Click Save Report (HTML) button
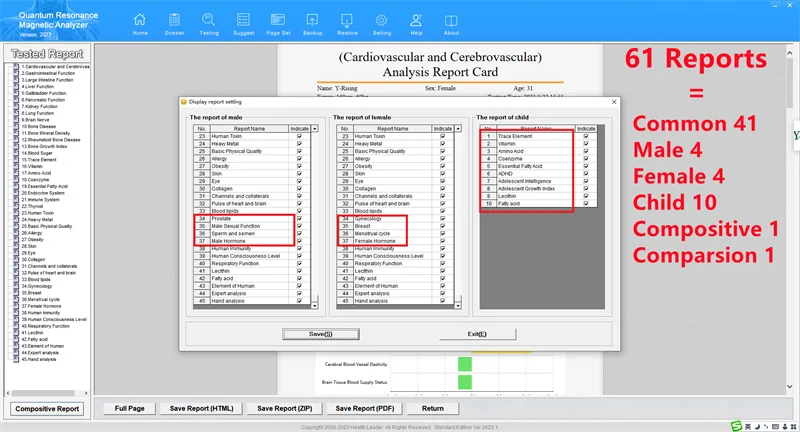800x432 pixels. 202,409
